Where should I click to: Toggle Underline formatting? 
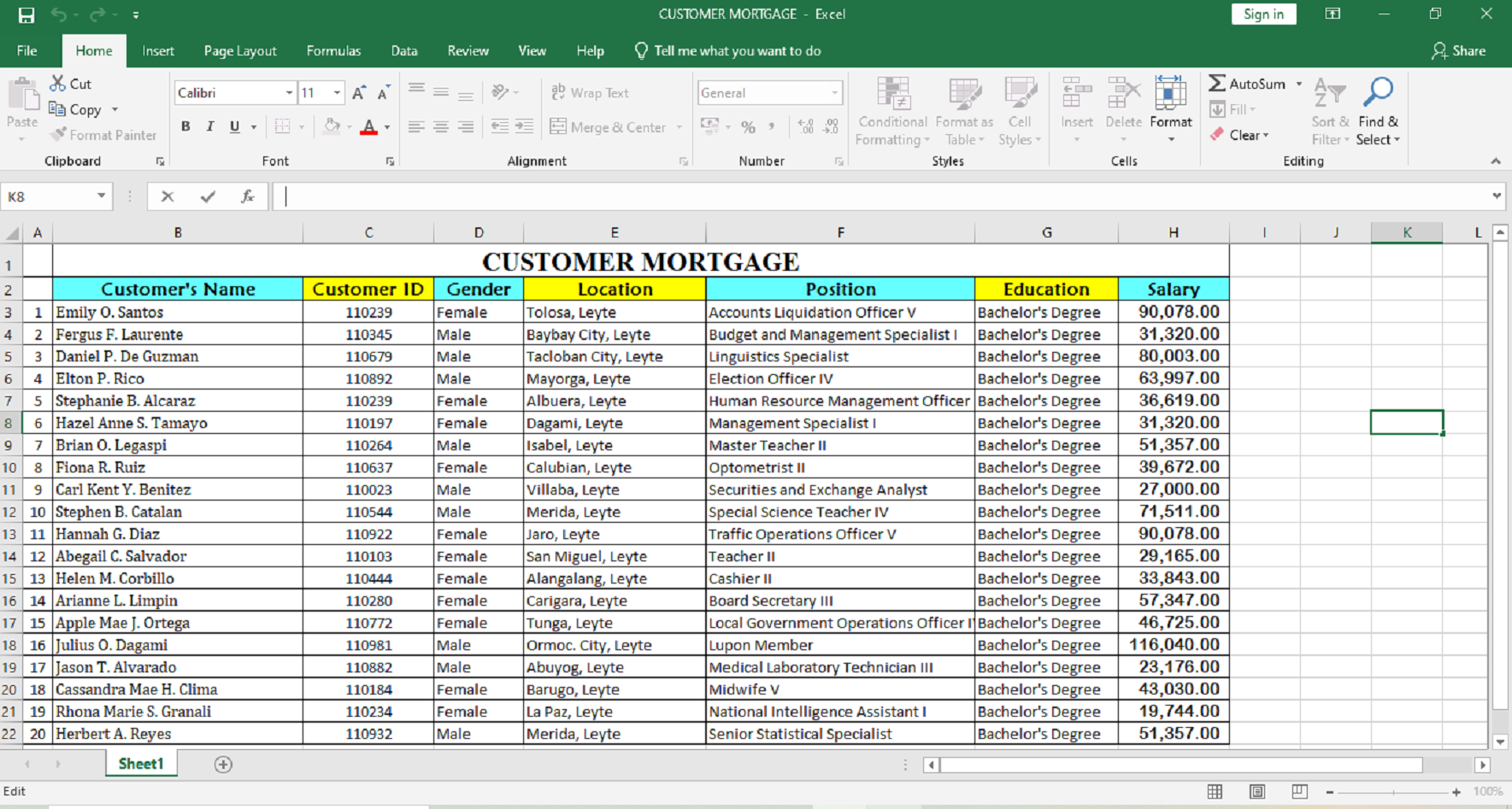[x=234, y=126]
